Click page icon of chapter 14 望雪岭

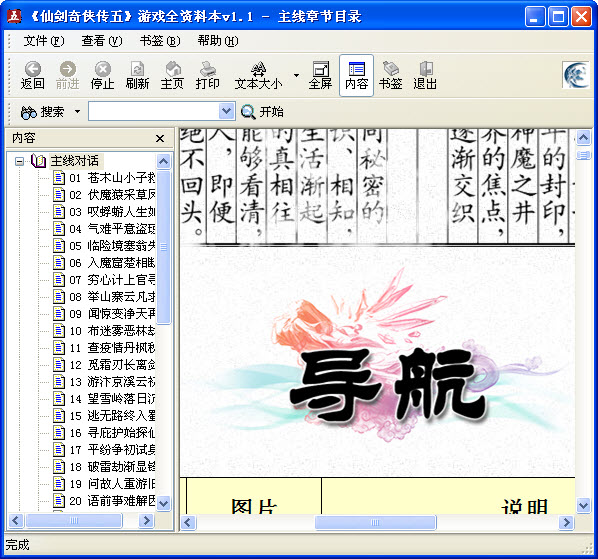[x=59, y=399]
